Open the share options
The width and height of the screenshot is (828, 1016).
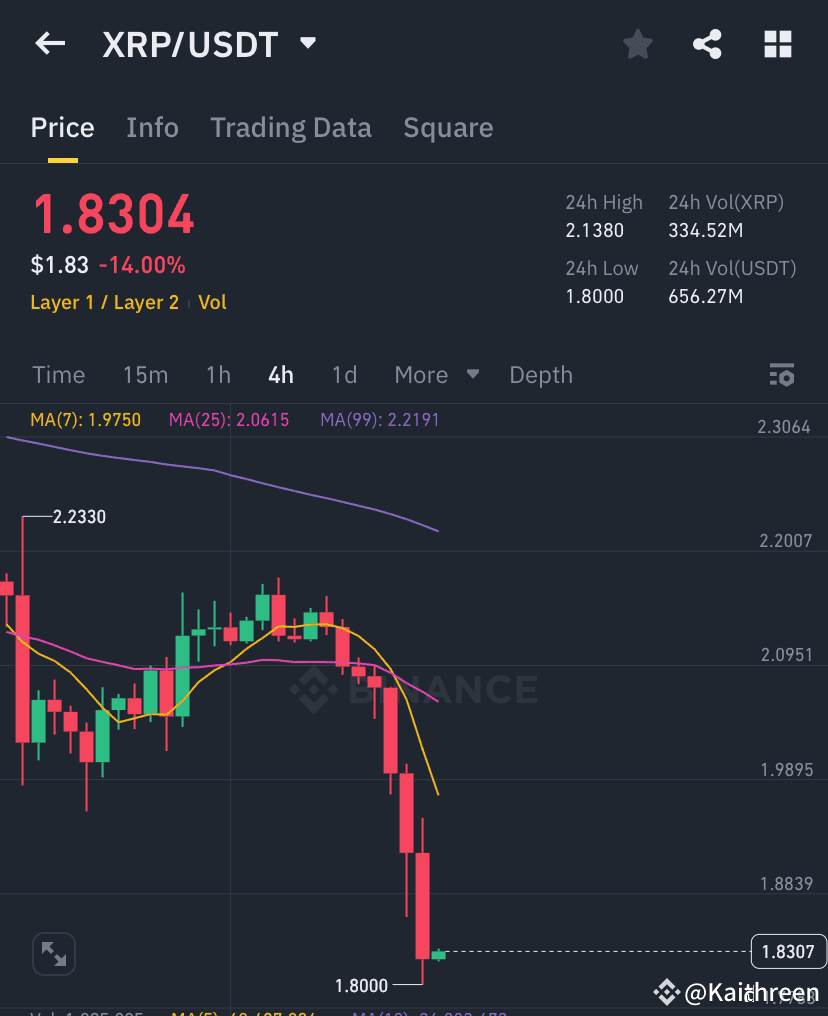(x=707, y=44)
